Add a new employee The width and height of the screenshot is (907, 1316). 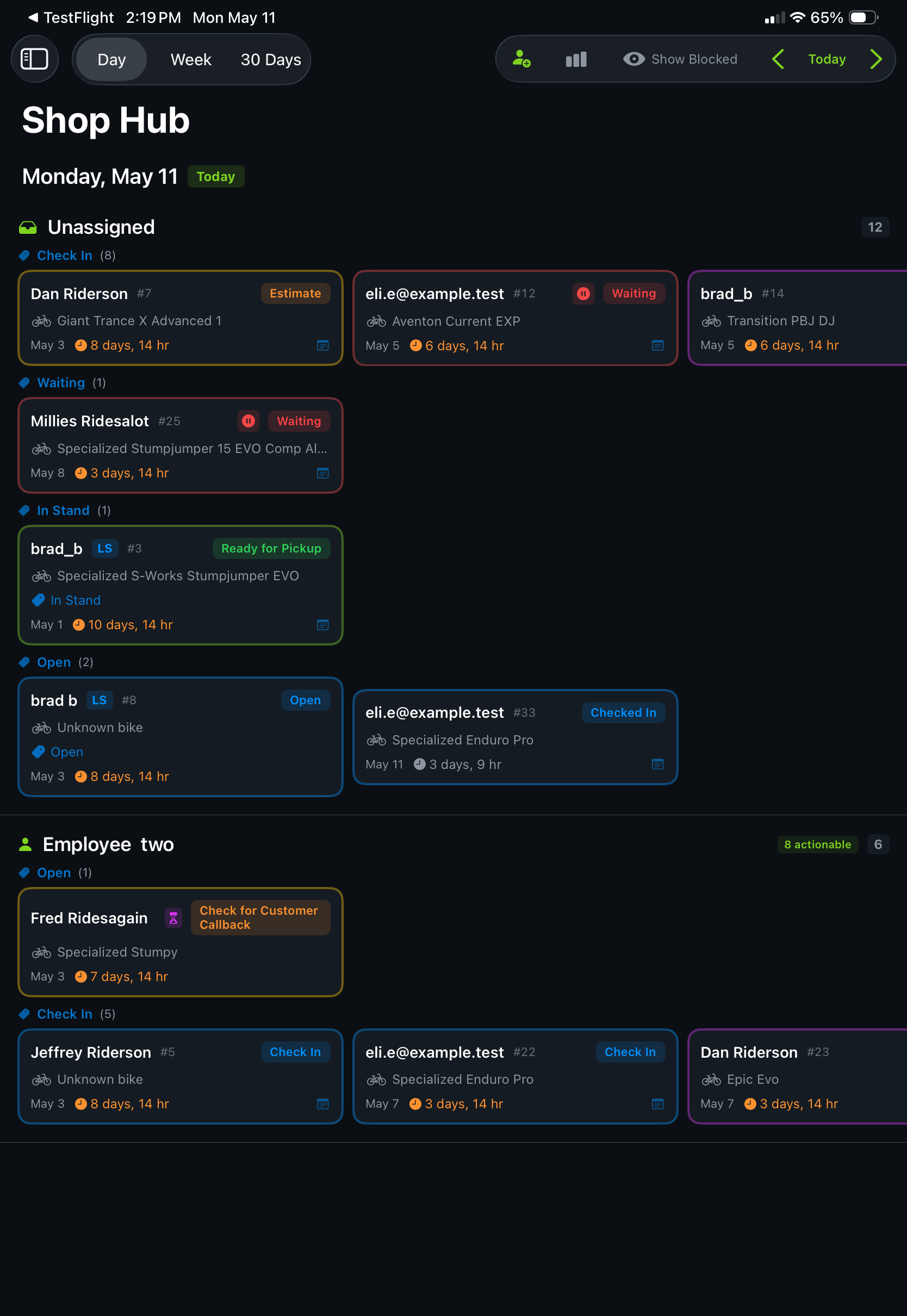(x=521, y=59)
